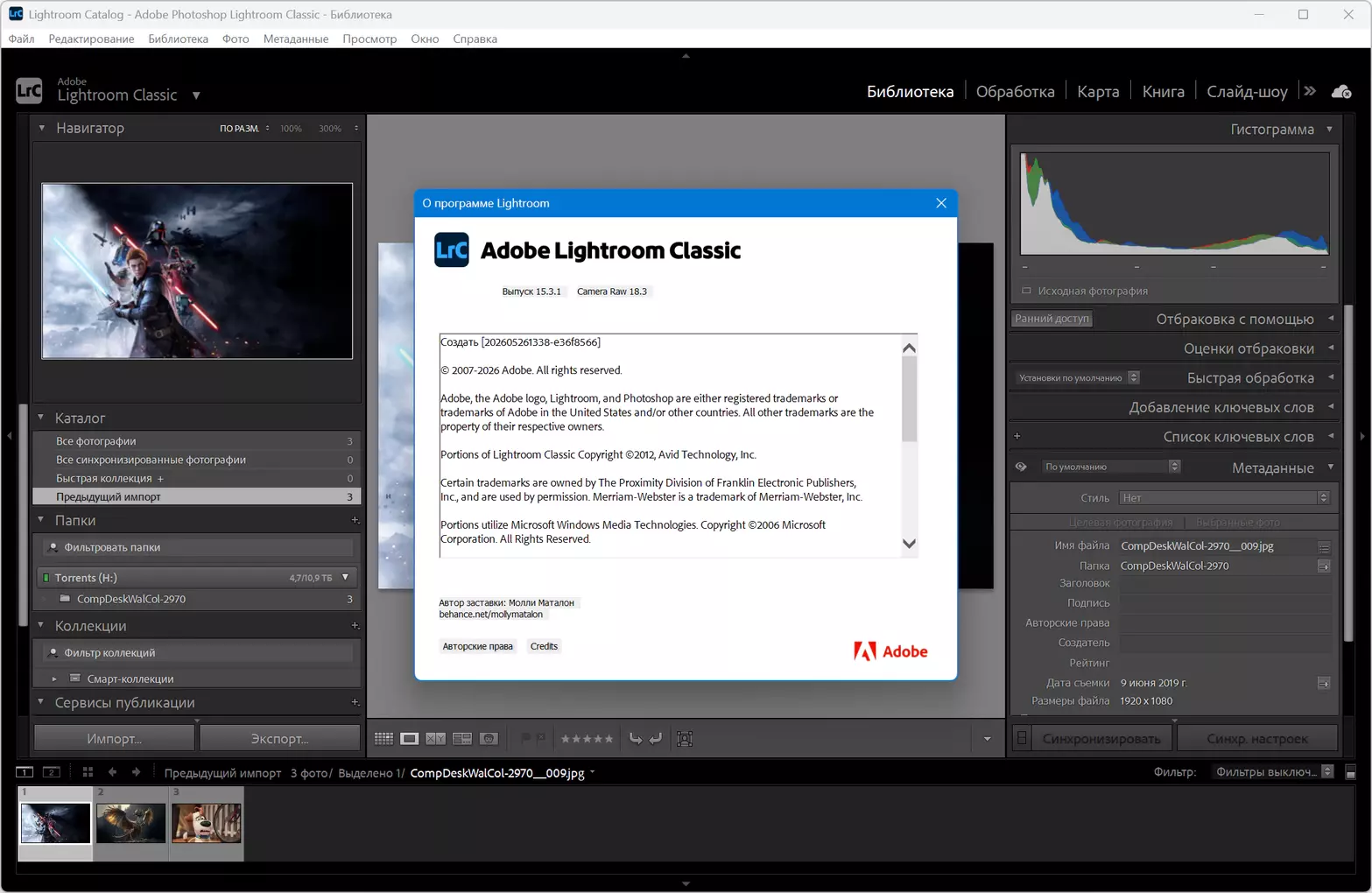1372x893 pixels.
Task: Add a new collection with plus icon
Action: point(355,626)
